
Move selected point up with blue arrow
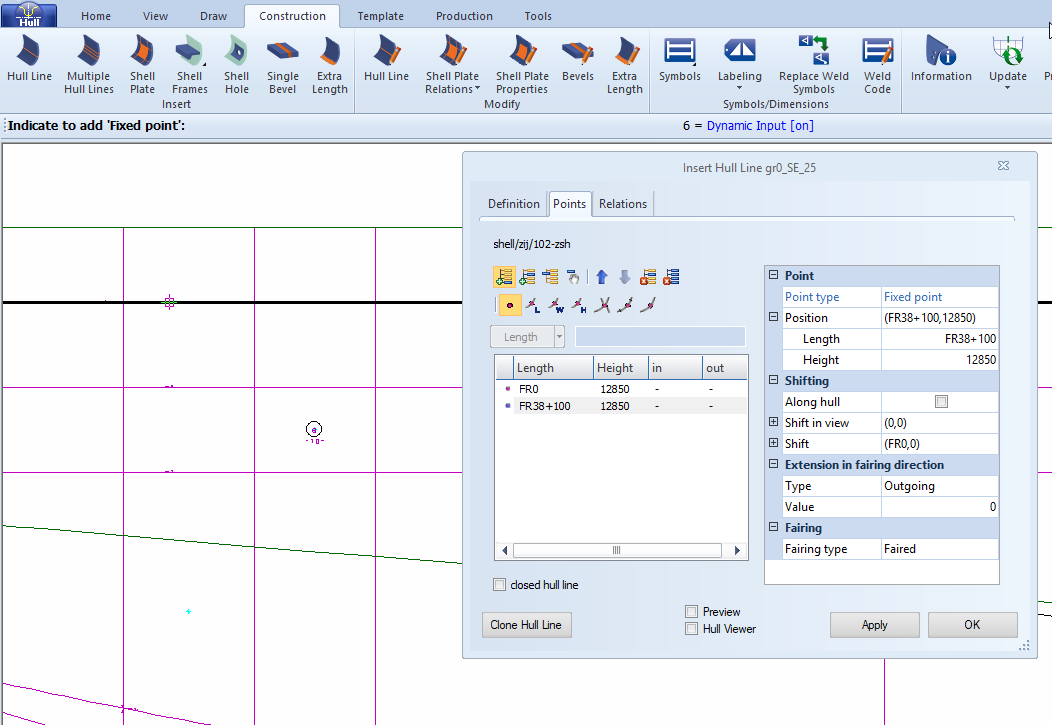[601, 277]
